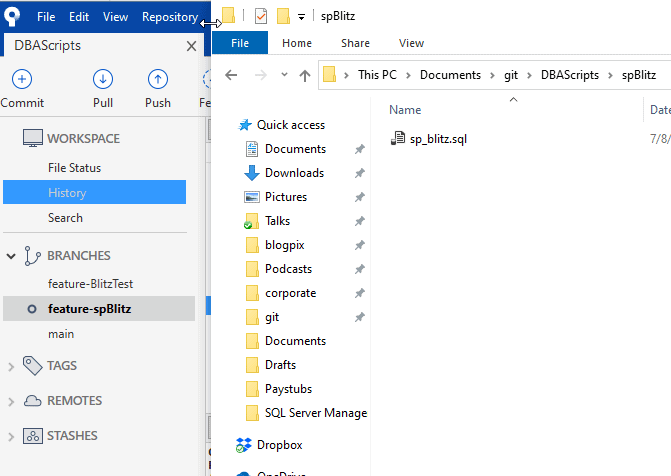Open Pictures in Quick access

pos(286,197)
